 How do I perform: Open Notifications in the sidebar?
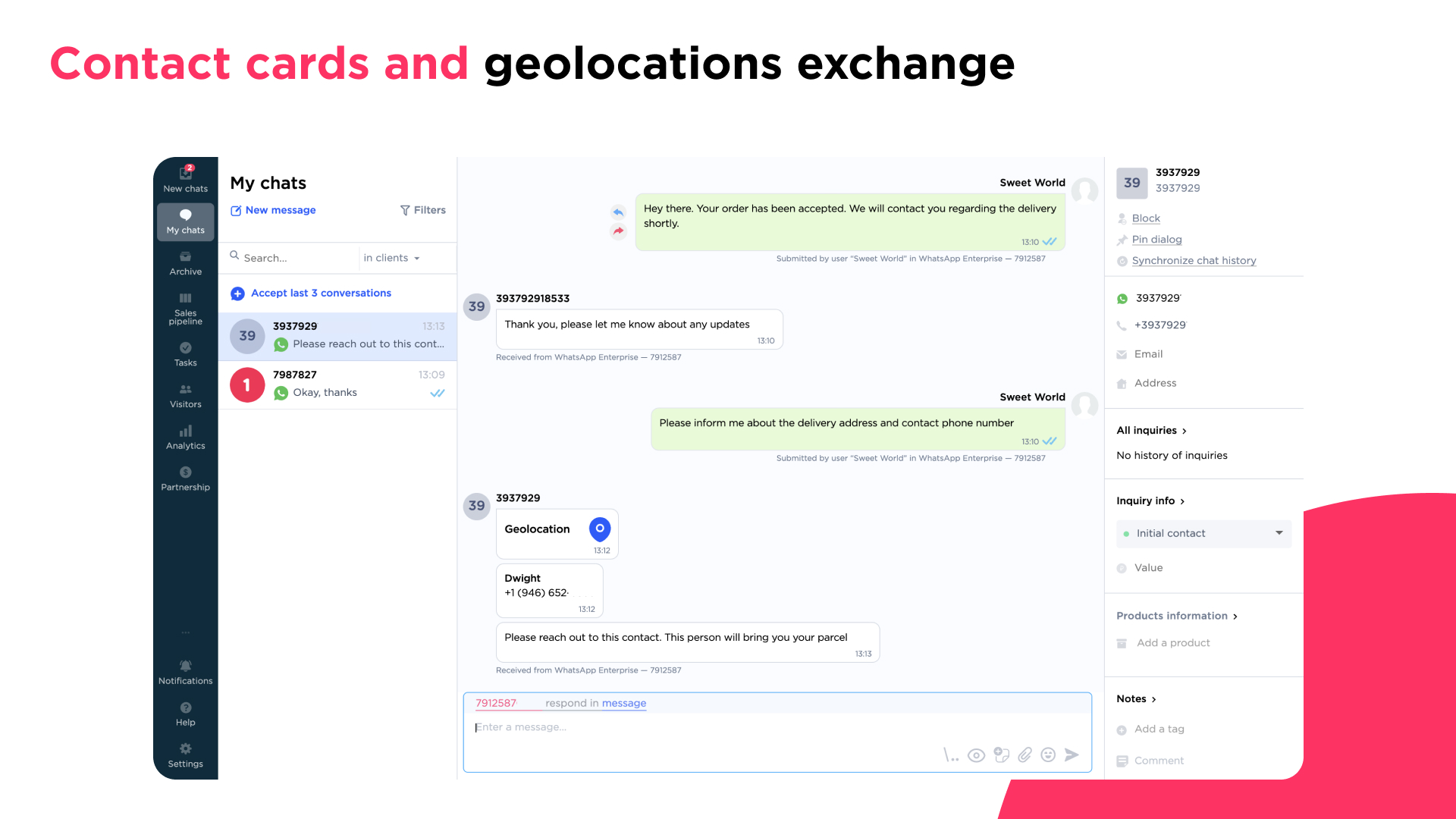[x=186, y=672]
